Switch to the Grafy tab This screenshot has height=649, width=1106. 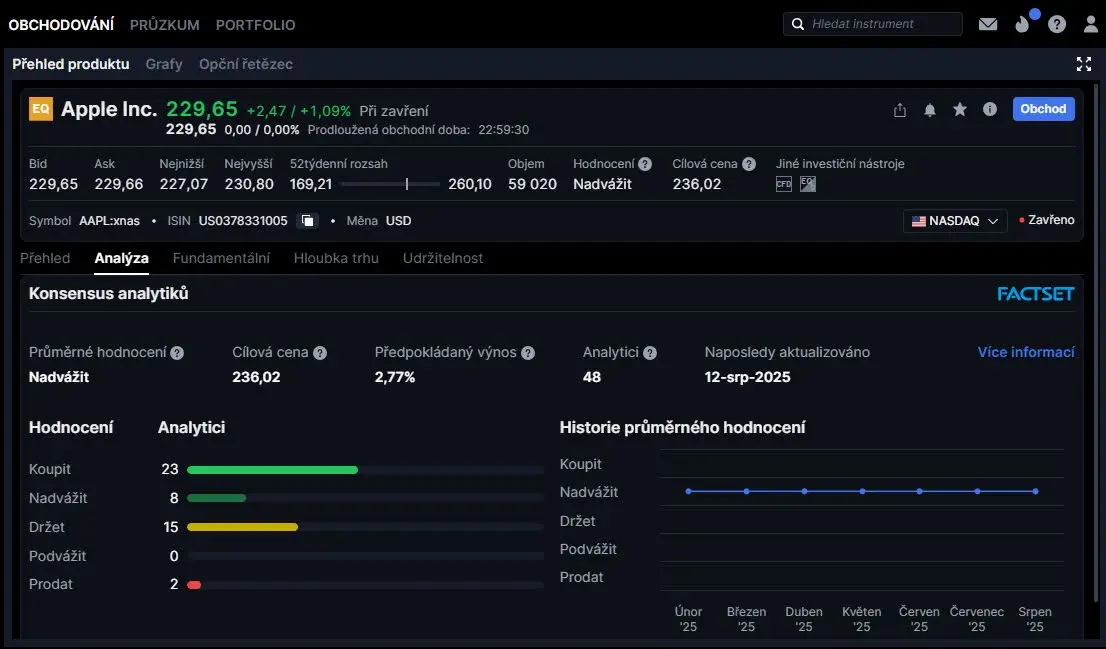164,64
